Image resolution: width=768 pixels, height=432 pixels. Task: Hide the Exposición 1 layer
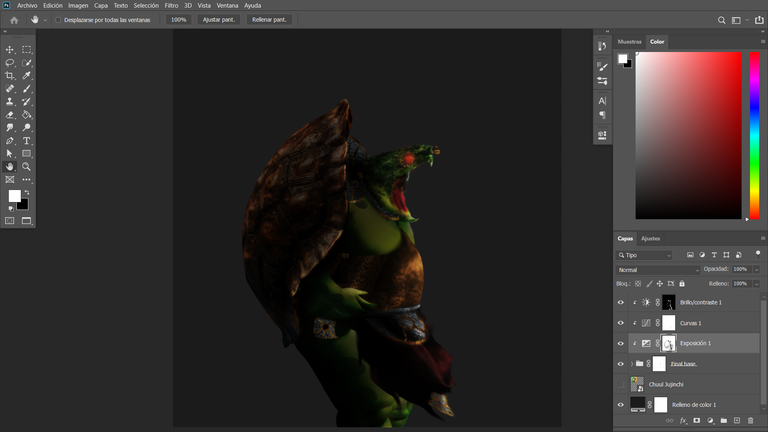tap(621, 343)
